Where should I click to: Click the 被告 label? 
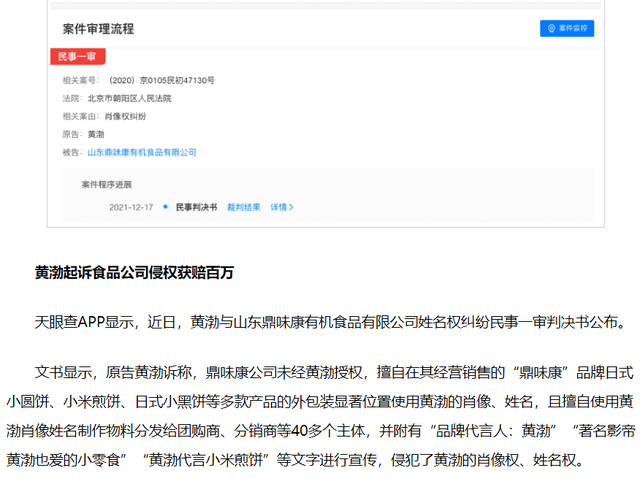pos(72,152)
